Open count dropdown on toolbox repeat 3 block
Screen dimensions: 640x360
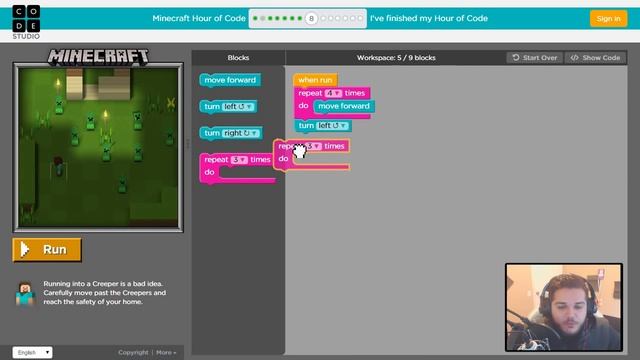tap(239, 160)
